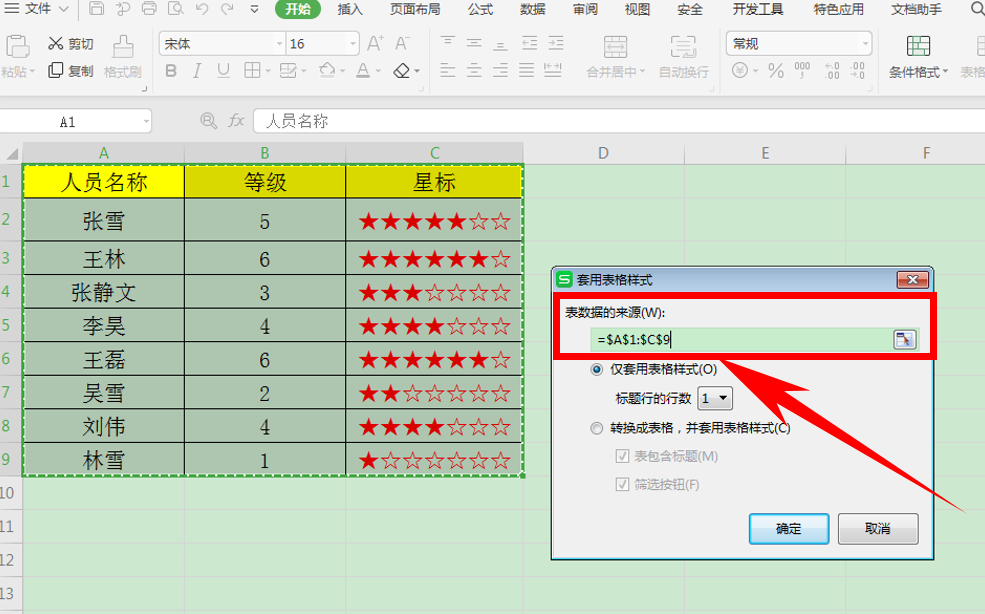Apply percent style with % icon
The image size is (985, 614).
tap(776, 70)
